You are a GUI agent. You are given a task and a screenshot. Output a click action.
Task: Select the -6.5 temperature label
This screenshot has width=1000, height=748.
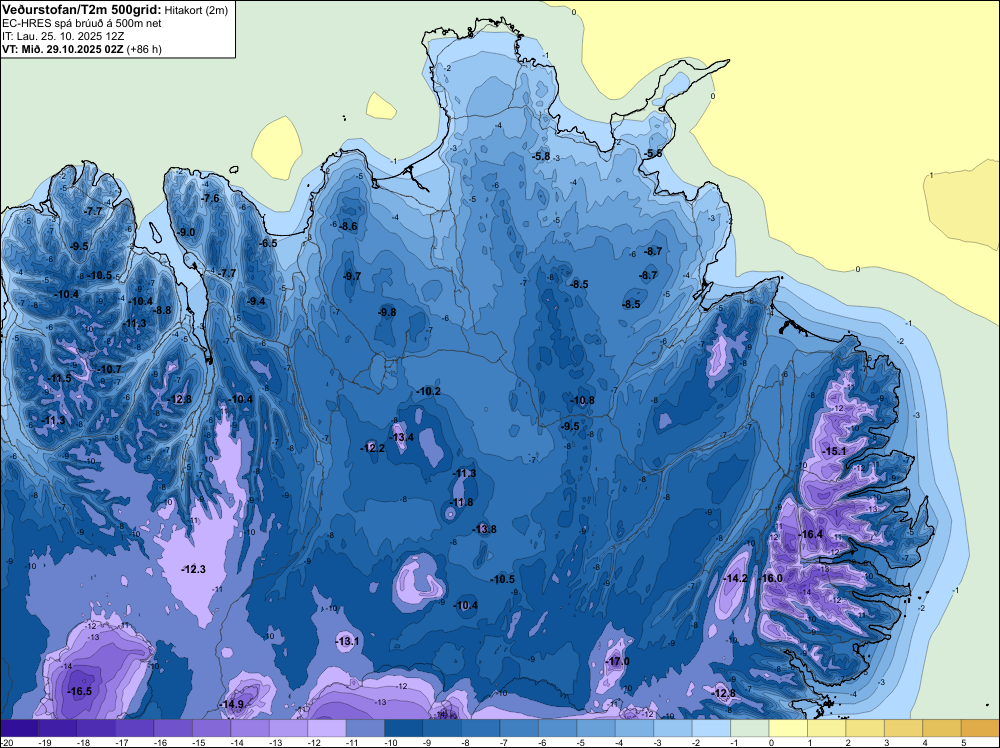tap(268, 243)
